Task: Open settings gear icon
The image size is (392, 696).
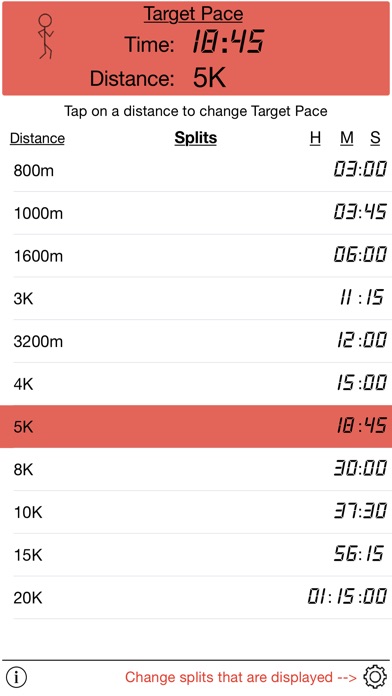Action: pos(375,677)
